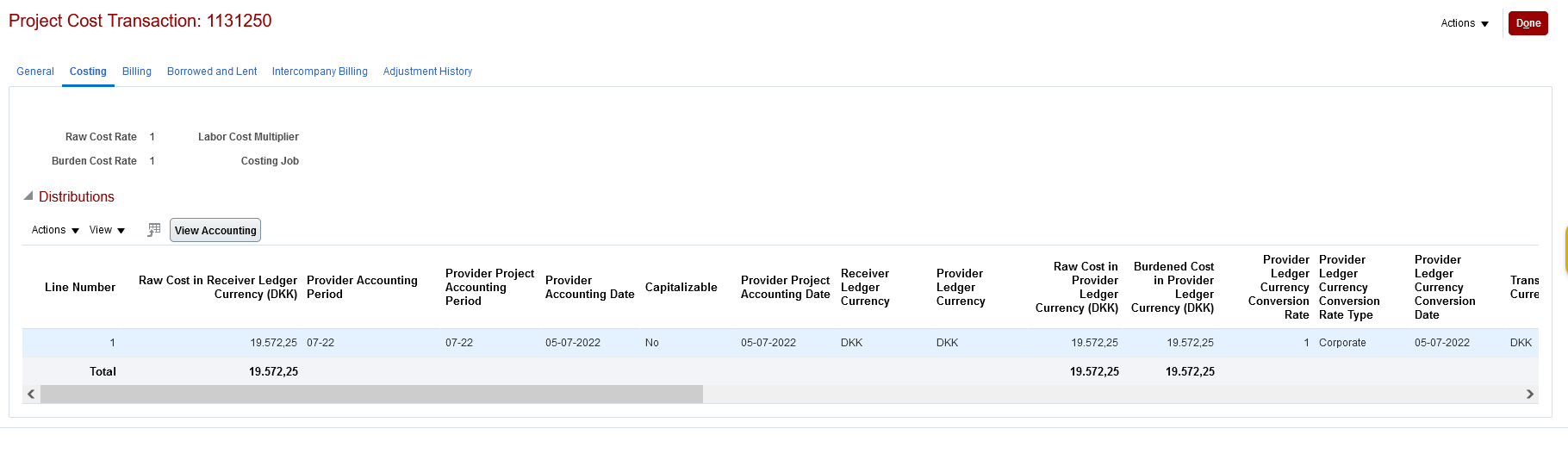Click the Detach table icon
1568x466 pixels.
coord(154,230)
